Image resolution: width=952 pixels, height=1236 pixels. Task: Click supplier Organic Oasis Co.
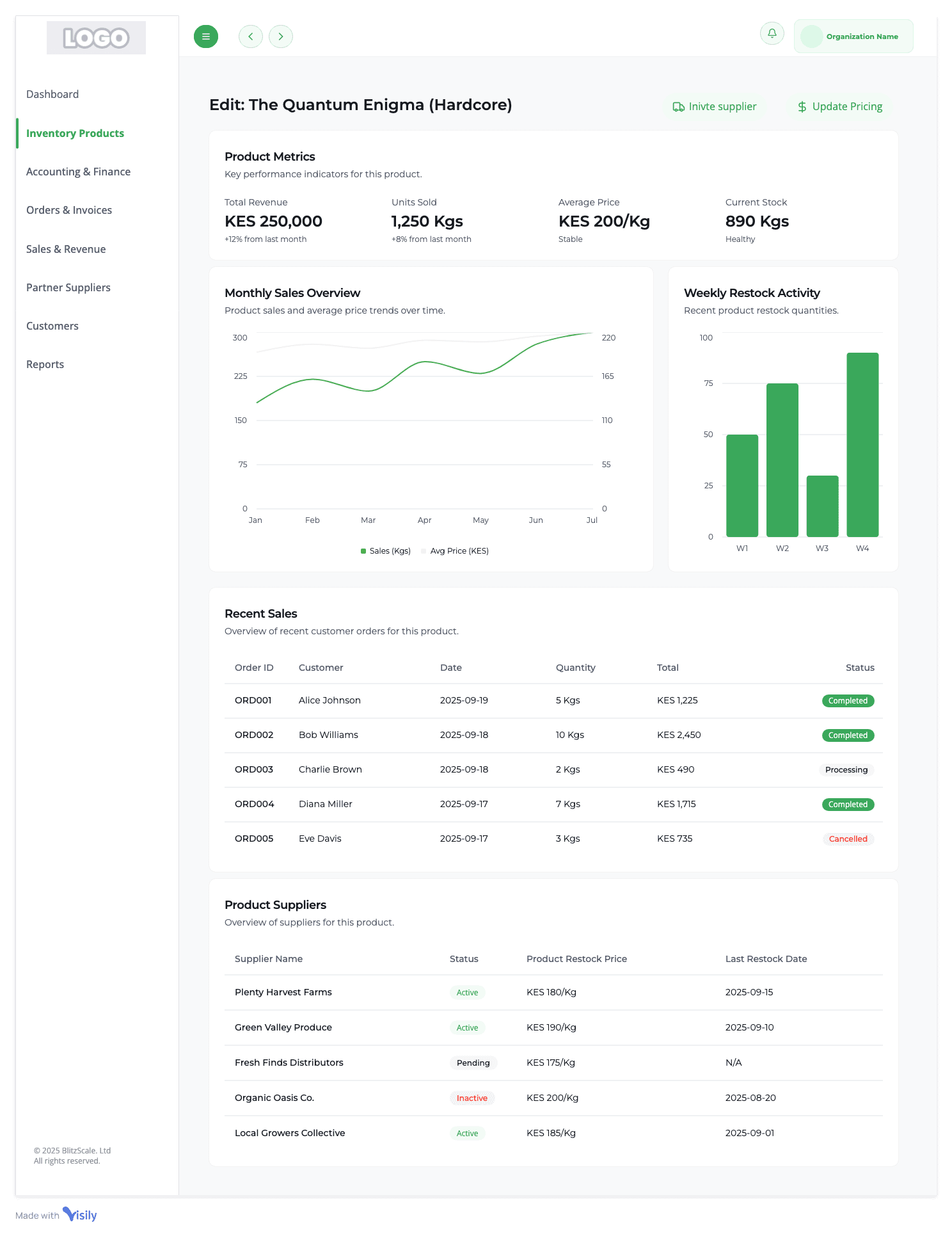pos(274,1098)
